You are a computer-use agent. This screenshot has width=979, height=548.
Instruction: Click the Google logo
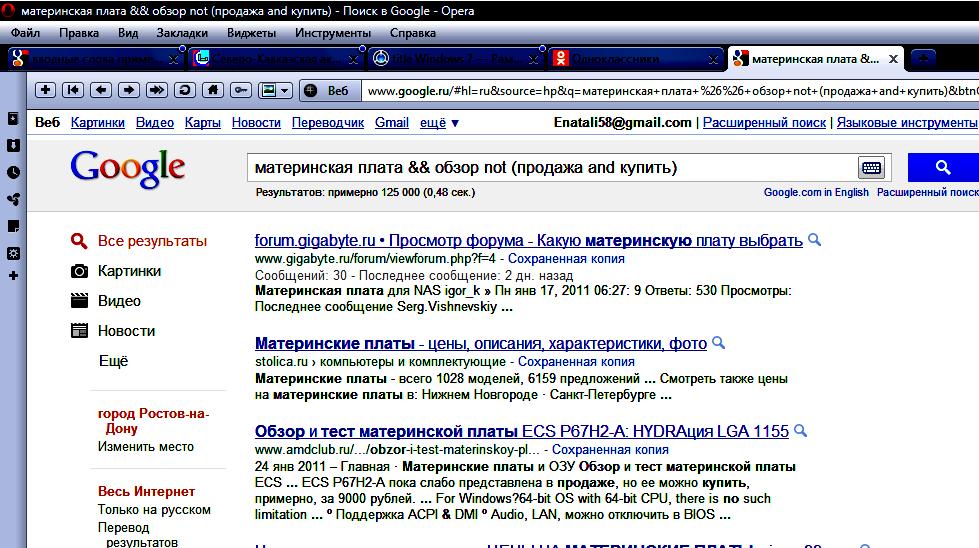tap(127, 169)
